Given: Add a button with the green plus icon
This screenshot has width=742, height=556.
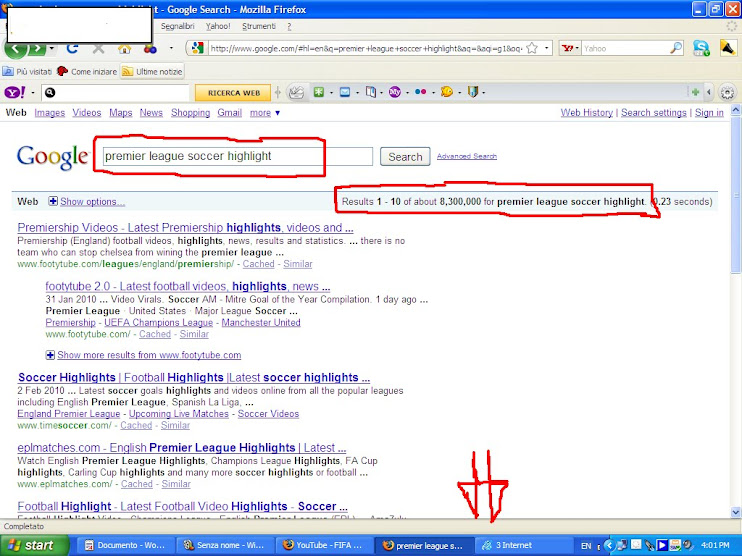Looking at the screenshot, I should [695, 92].
